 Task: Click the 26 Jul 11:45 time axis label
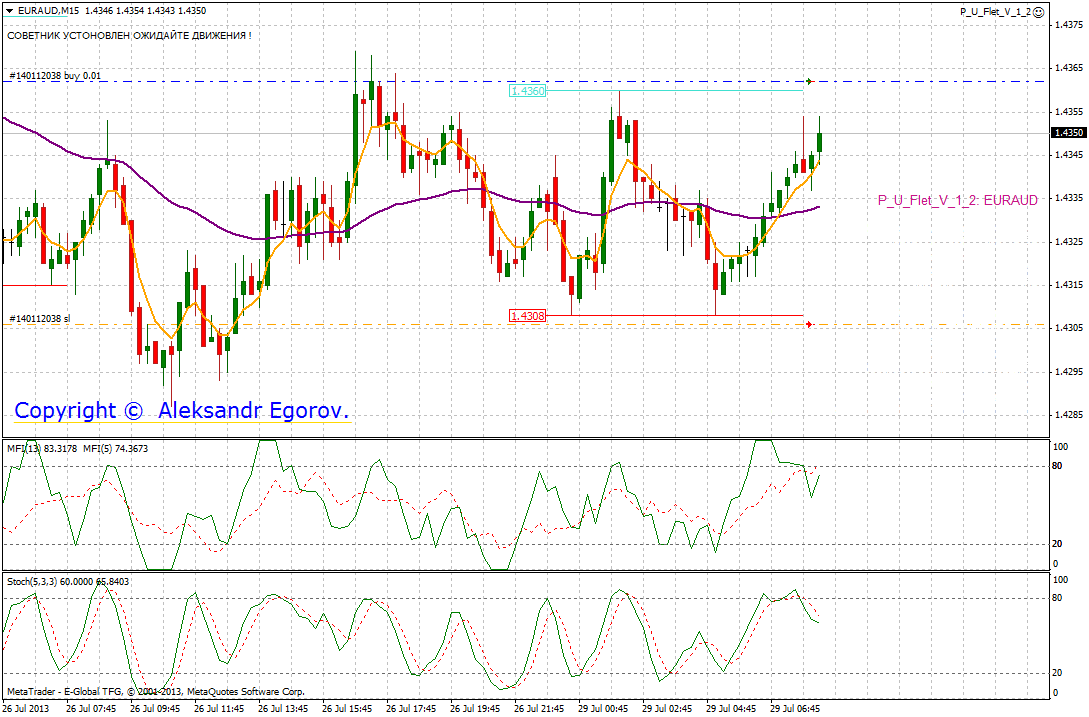pos(219,709)
